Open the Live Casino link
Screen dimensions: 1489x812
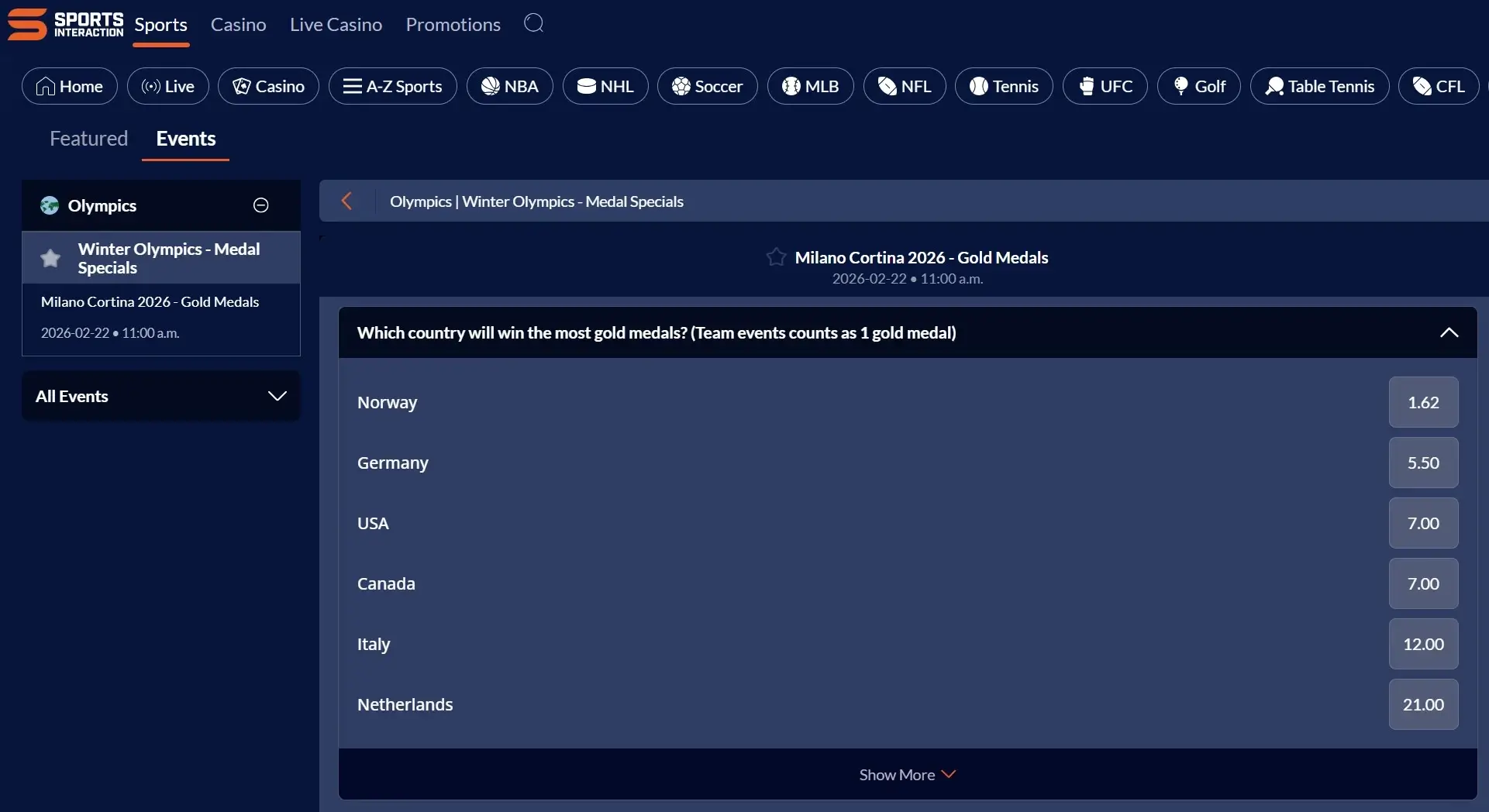(x=335, y=24)
